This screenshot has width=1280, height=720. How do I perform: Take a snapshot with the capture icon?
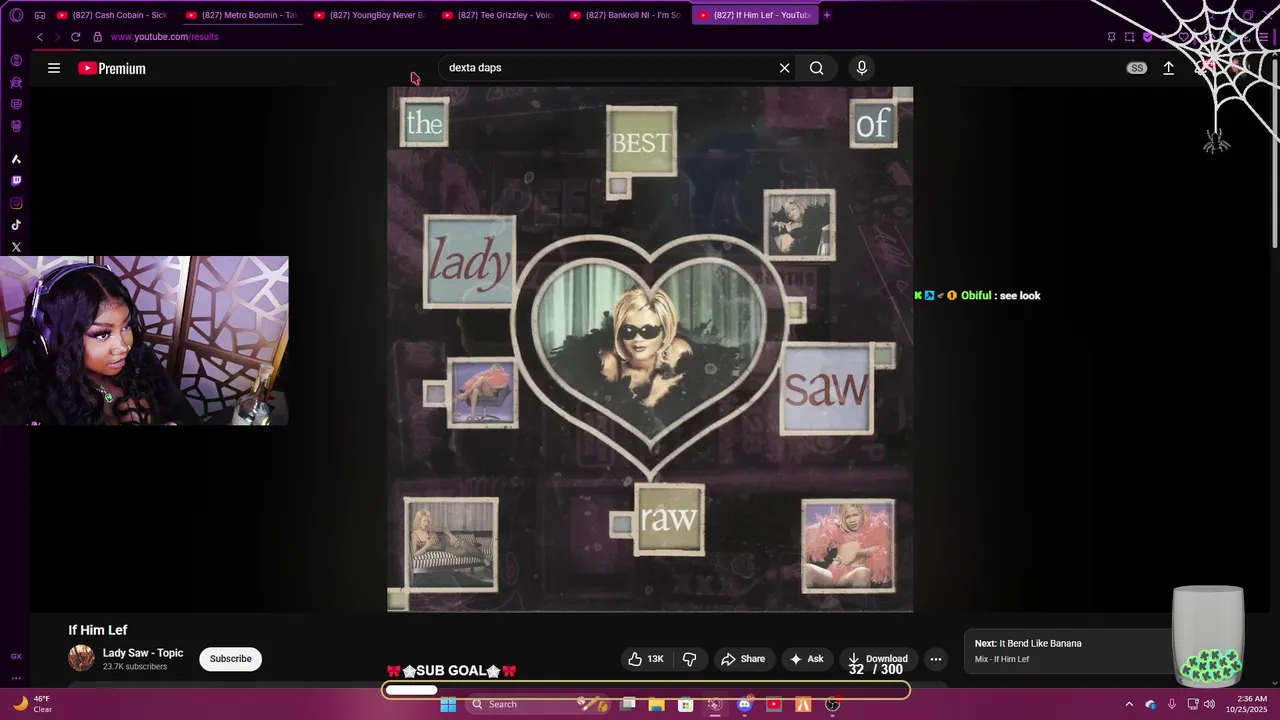coord(1129,37)
